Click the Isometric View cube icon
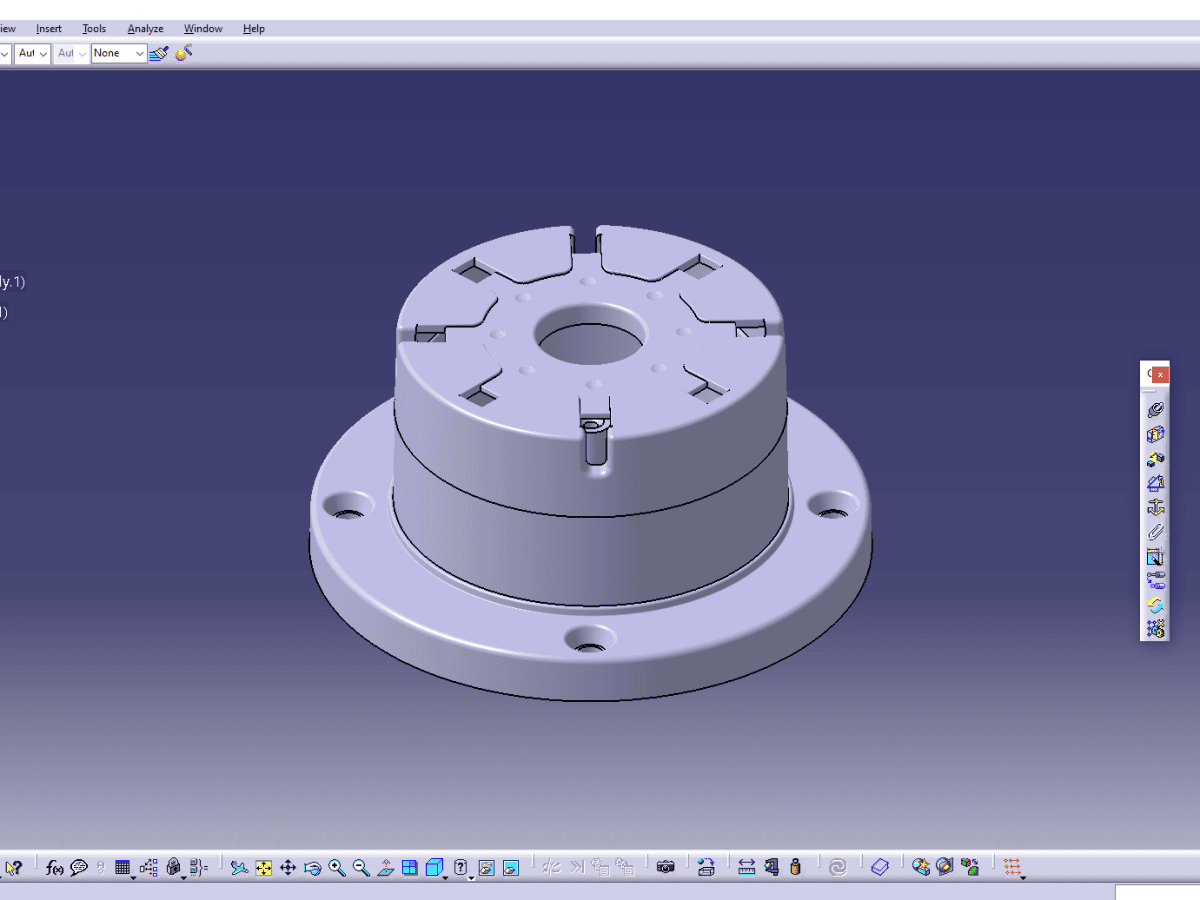The image size is (1200, 900). point(433,867)
